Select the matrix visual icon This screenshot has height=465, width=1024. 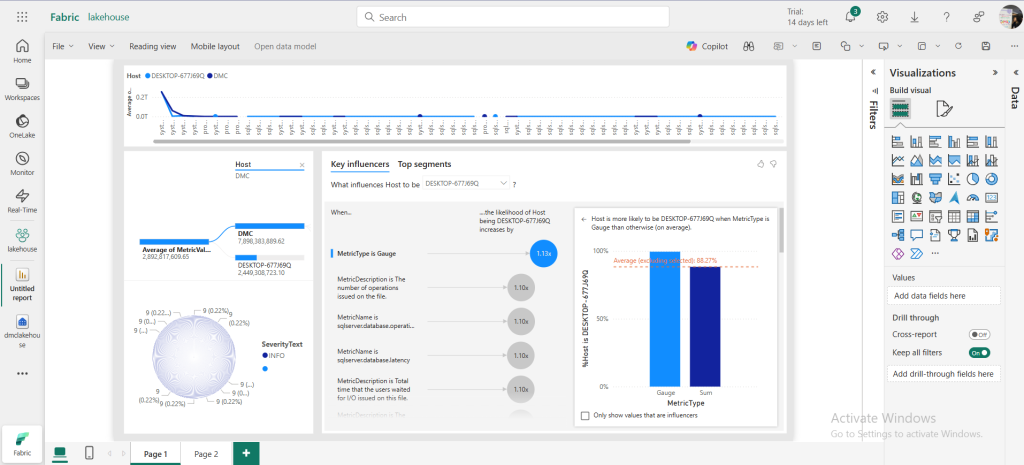[x=973, y=216]
